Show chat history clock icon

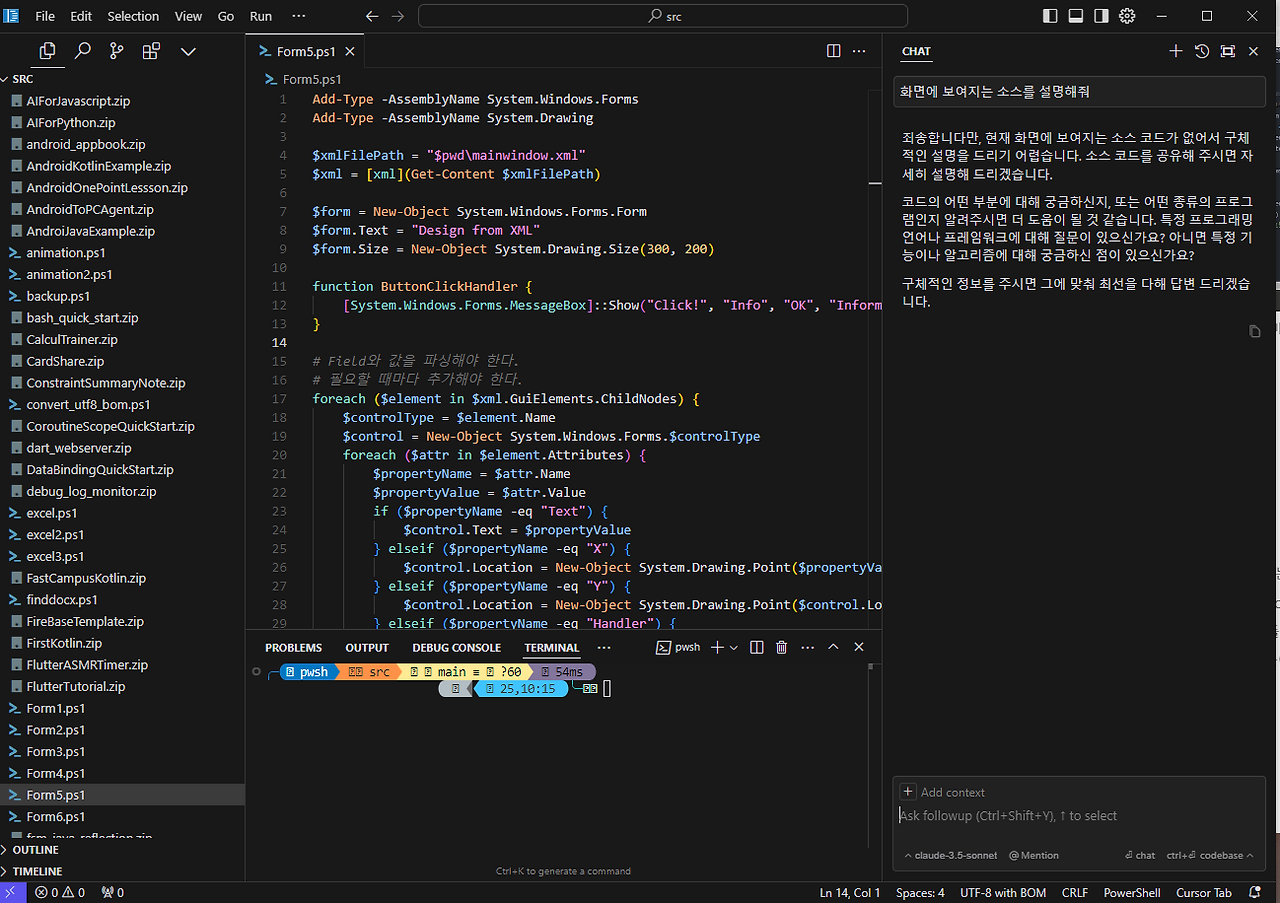pyautogui.click(x=1202, y=51)
